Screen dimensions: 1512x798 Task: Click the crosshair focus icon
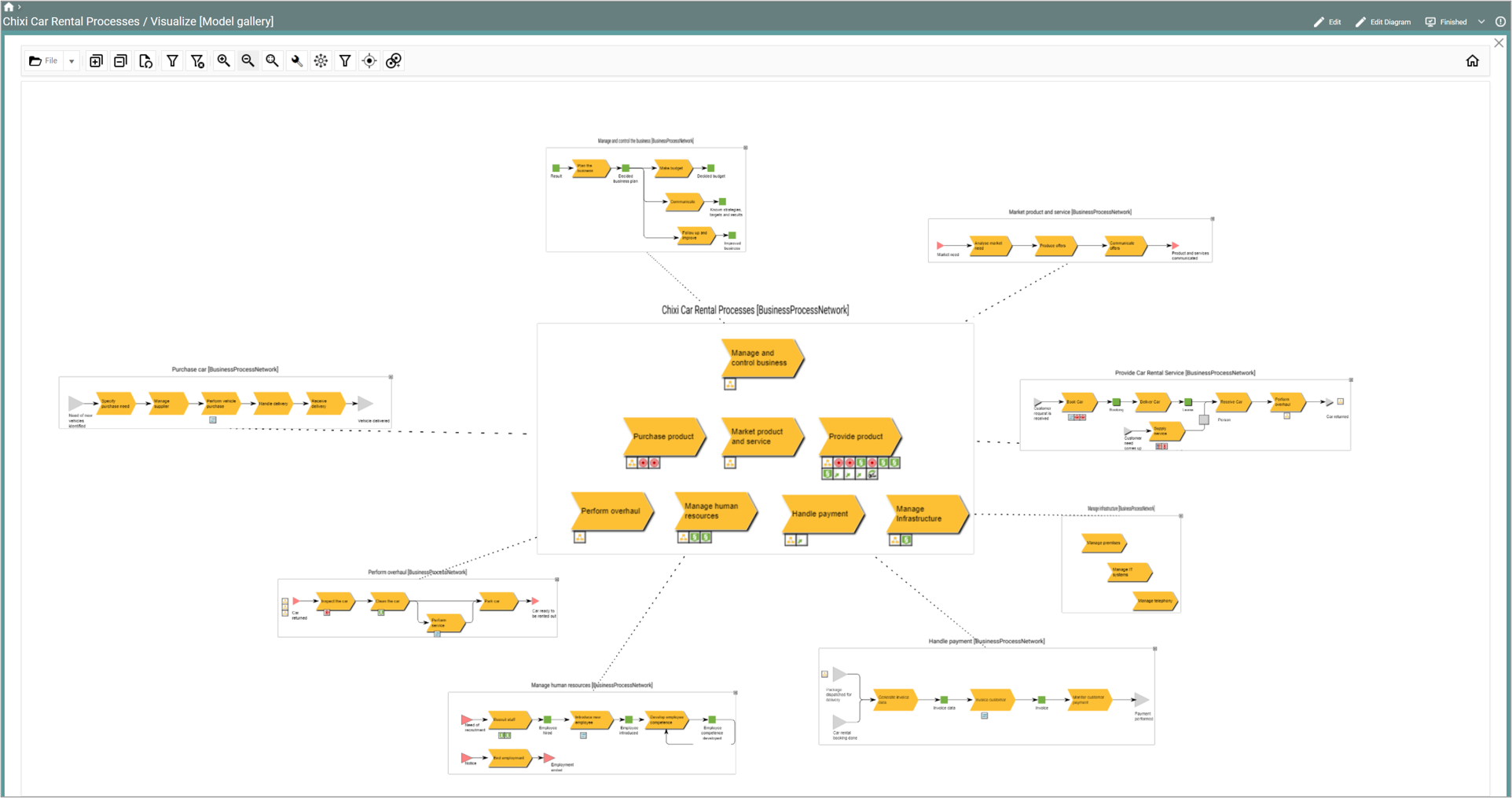tap(369, 60)
